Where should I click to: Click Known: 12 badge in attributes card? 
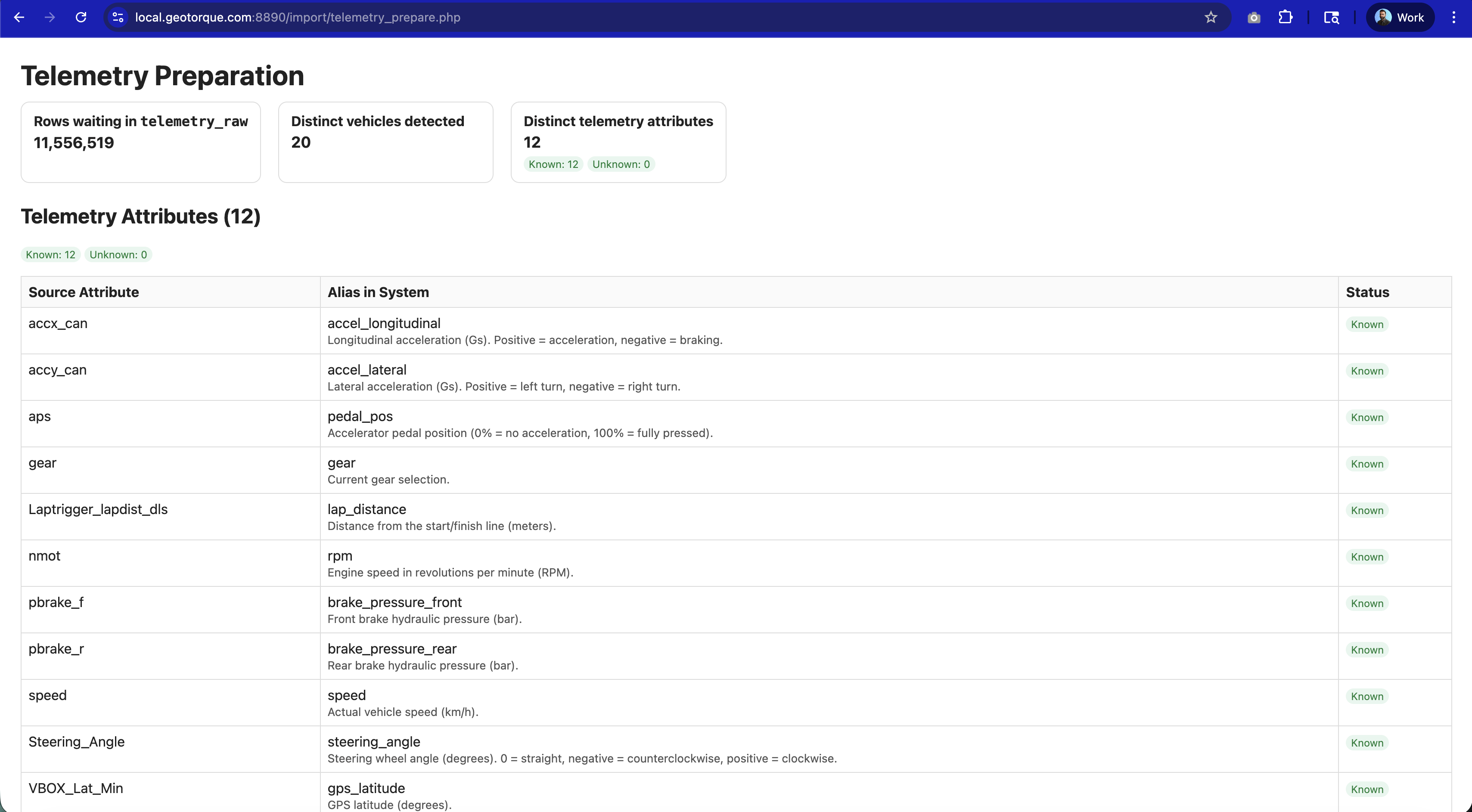(x=553, y=164)
